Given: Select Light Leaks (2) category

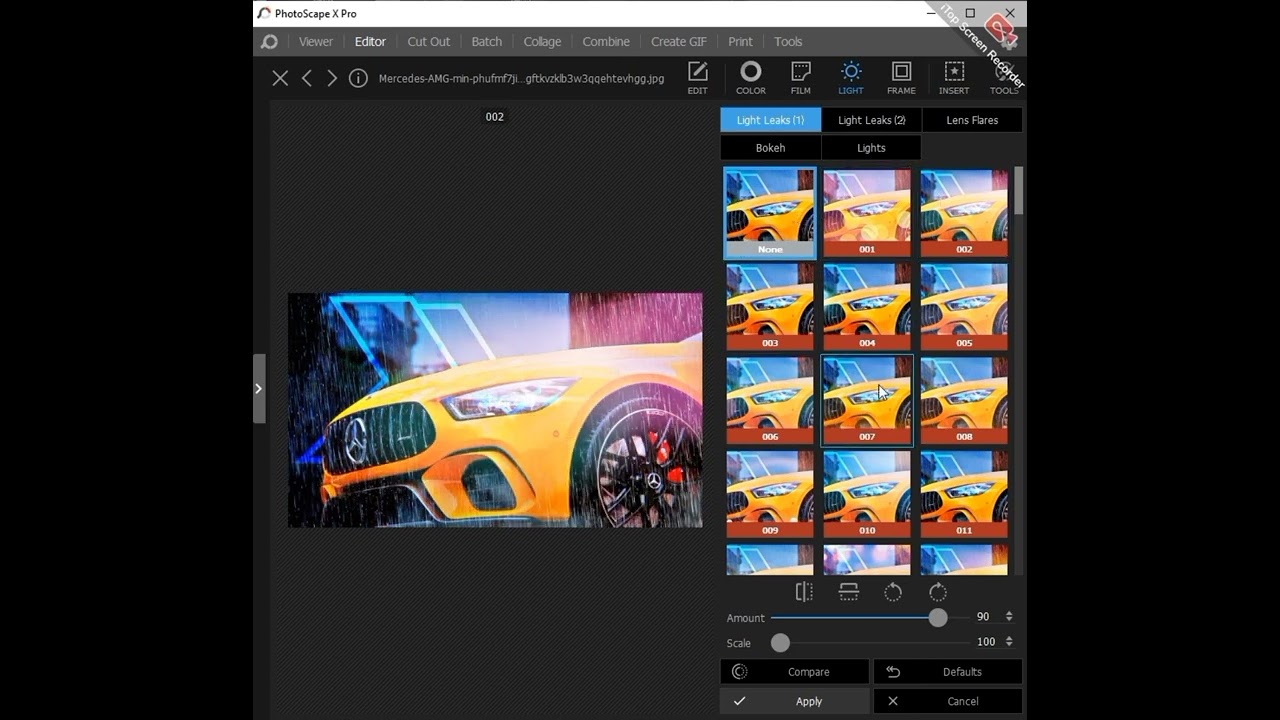Looking at the screenshot, I should point(871,120).
